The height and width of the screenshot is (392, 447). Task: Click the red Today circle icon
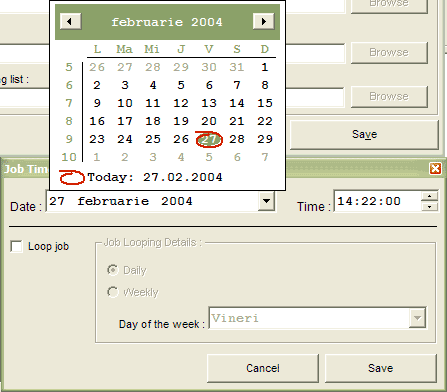click(72, 177)
